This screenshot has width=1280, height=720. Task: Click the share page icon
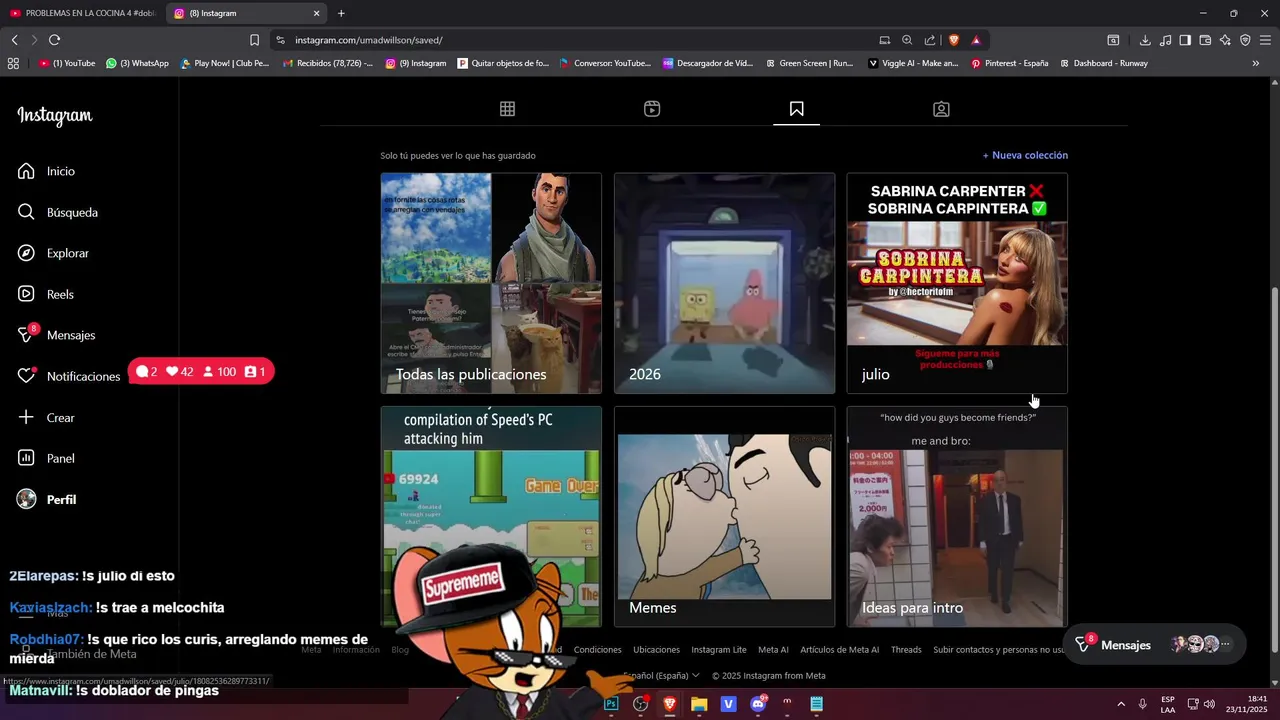(930, 40)
